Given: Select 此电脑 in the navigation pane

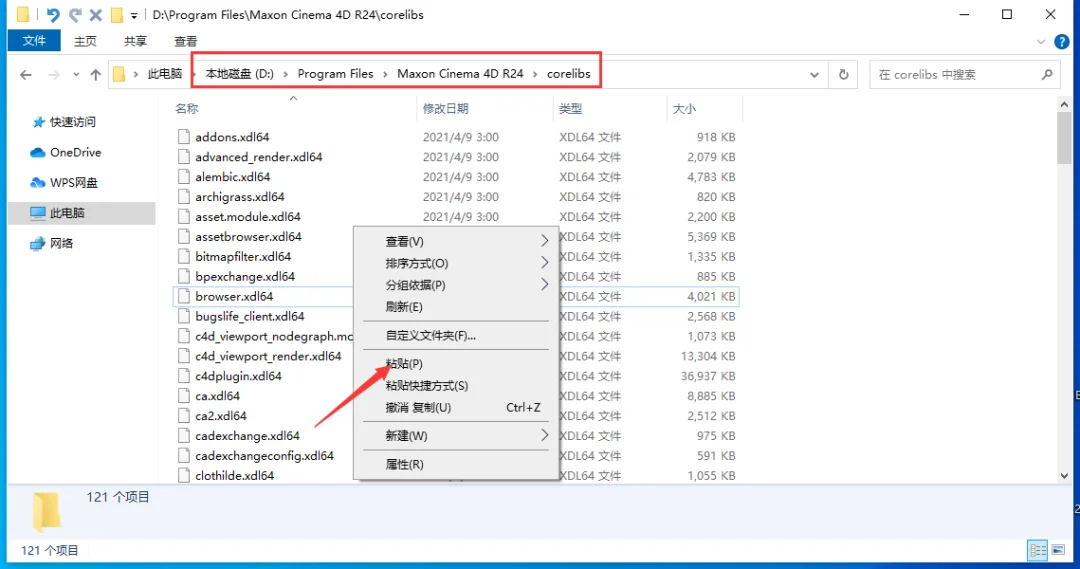Looking at the screenshot, I should 81,213.
